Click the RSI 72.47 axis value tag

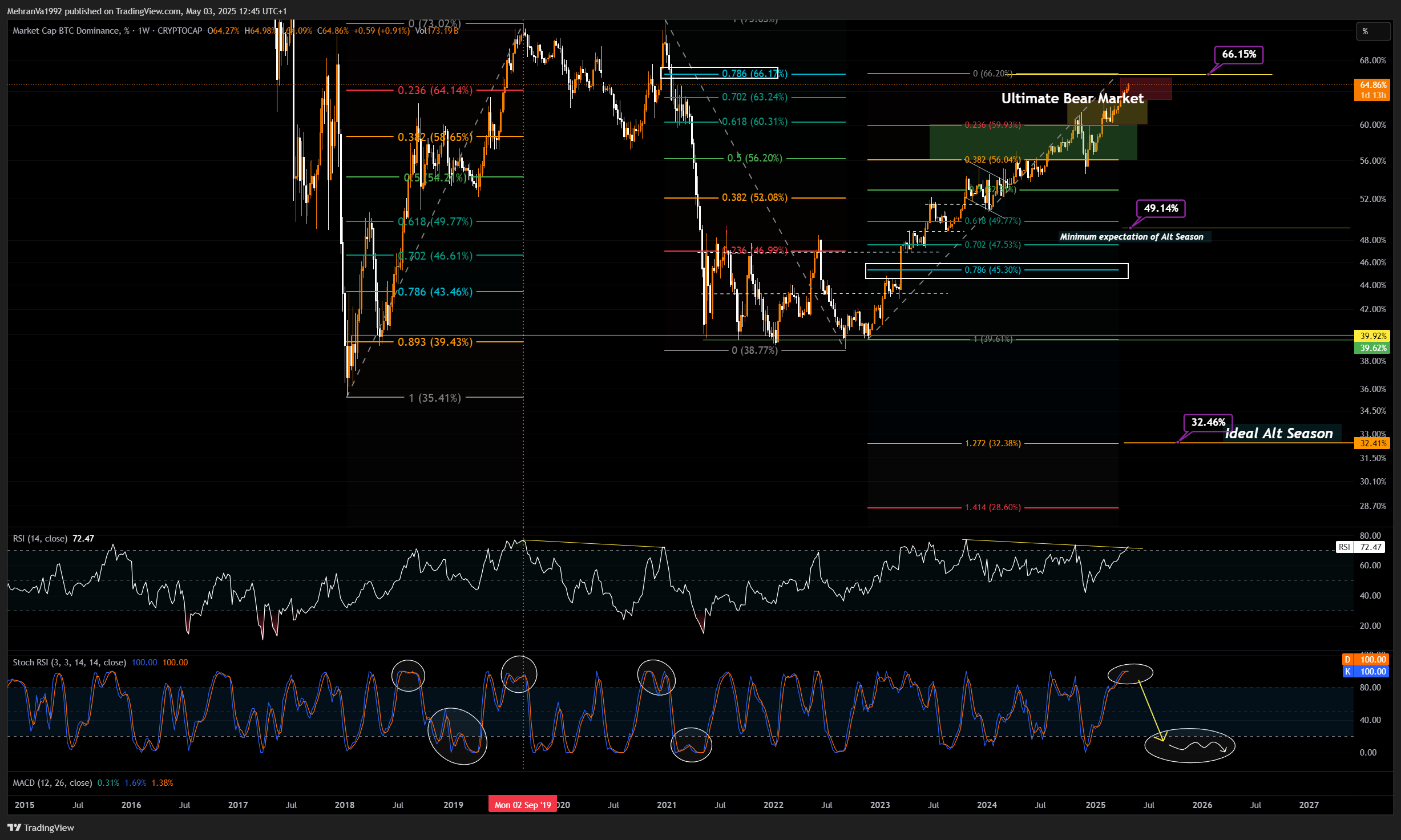click(1360, 547)
